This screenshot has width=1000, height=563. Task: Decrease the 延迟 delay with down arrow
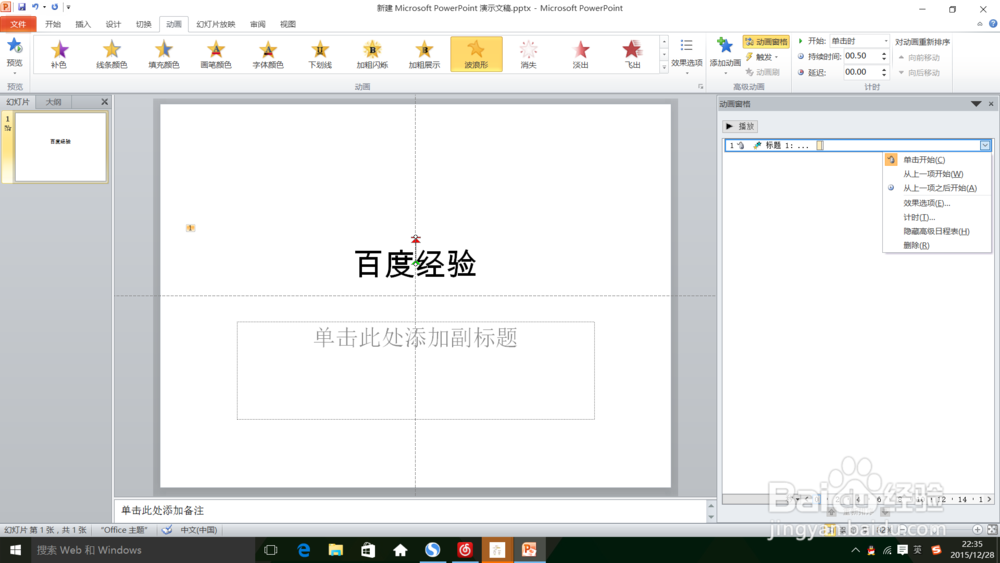(885, 75)
